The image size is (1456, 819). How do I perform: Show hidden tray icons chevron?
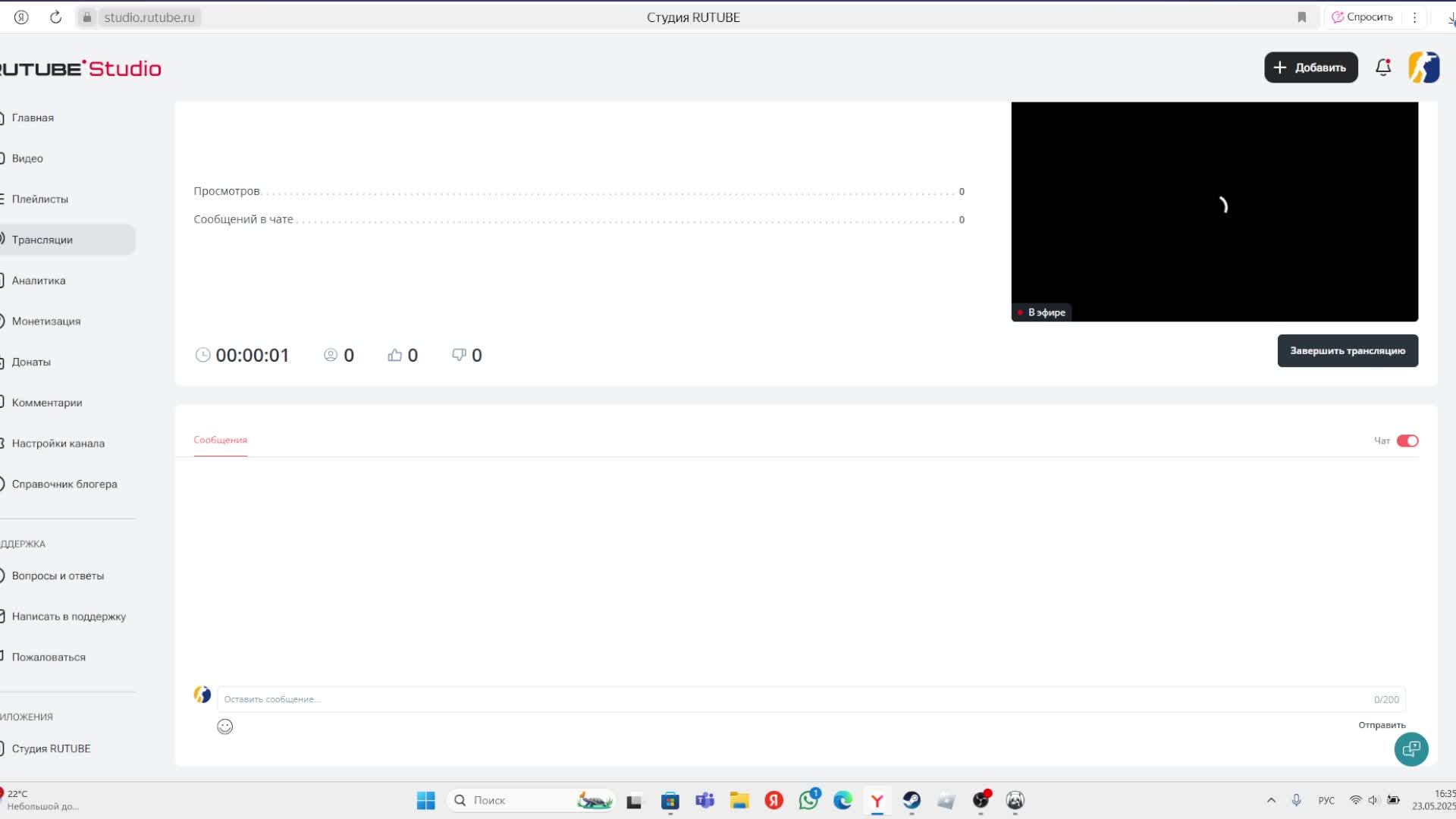(1271, 800)
